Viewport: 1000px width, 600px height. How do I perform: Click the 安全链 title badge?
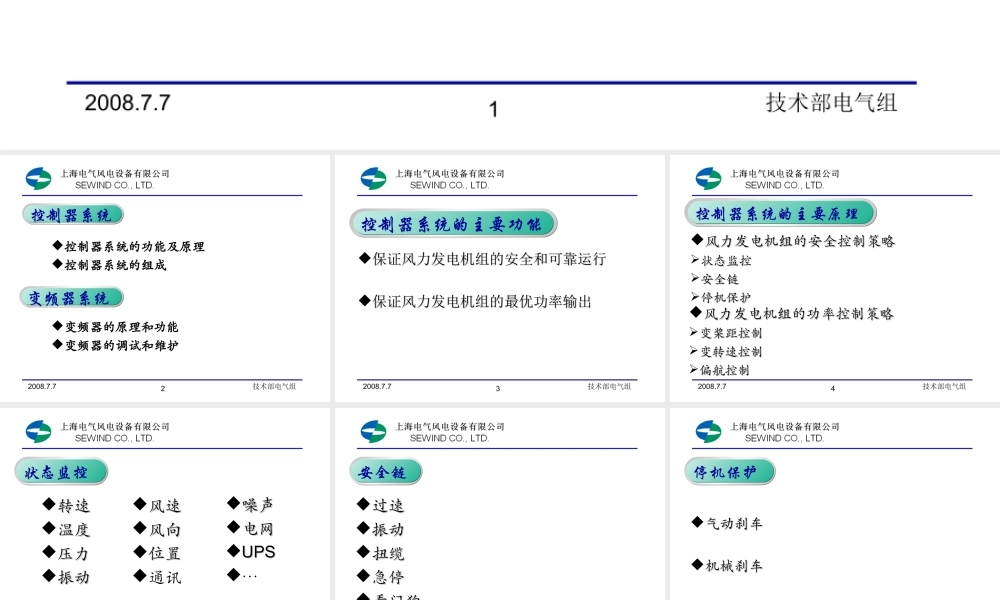pos(386,472)
